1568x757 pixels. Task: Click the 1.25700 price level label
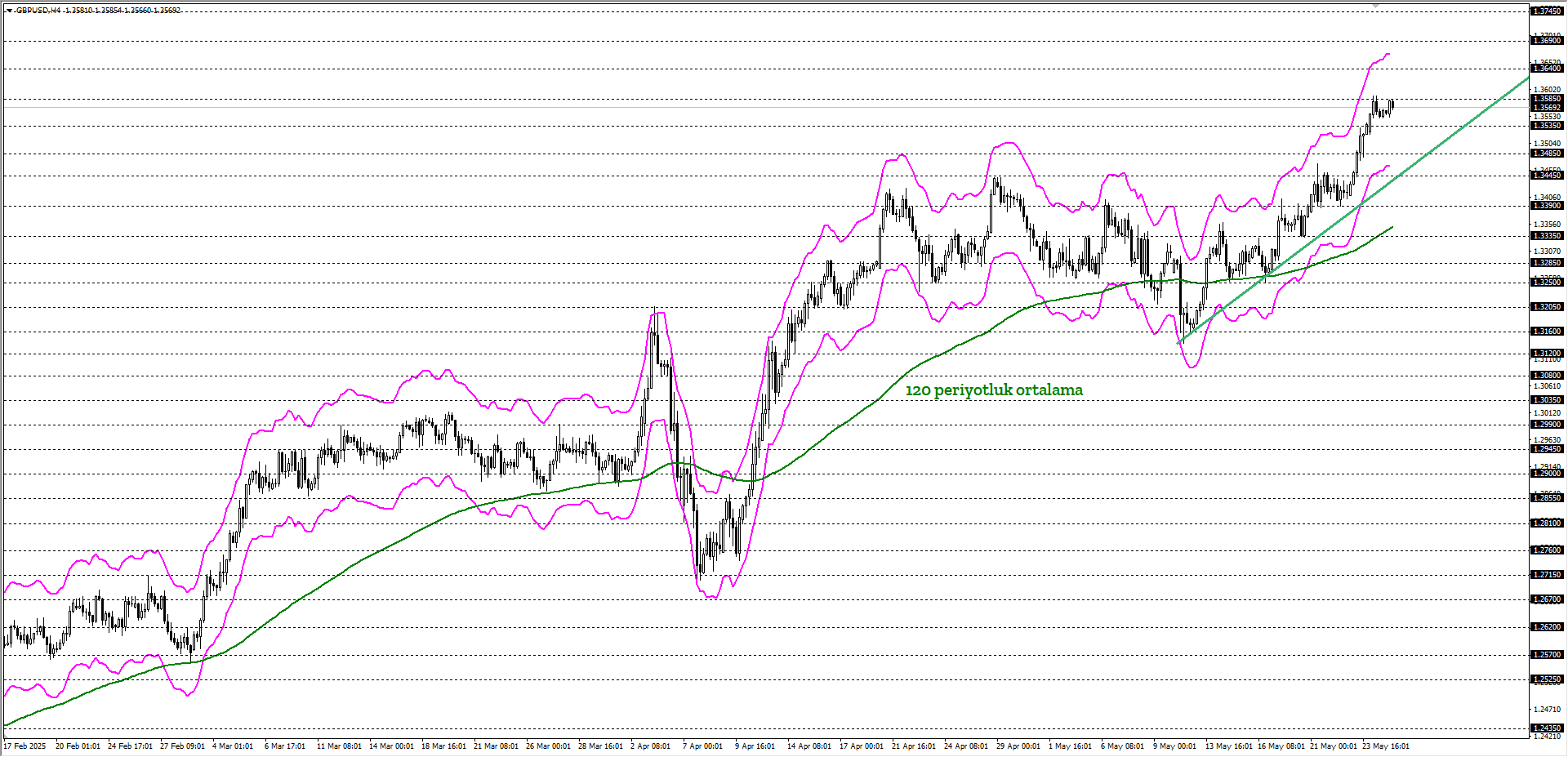[1547, 655]
